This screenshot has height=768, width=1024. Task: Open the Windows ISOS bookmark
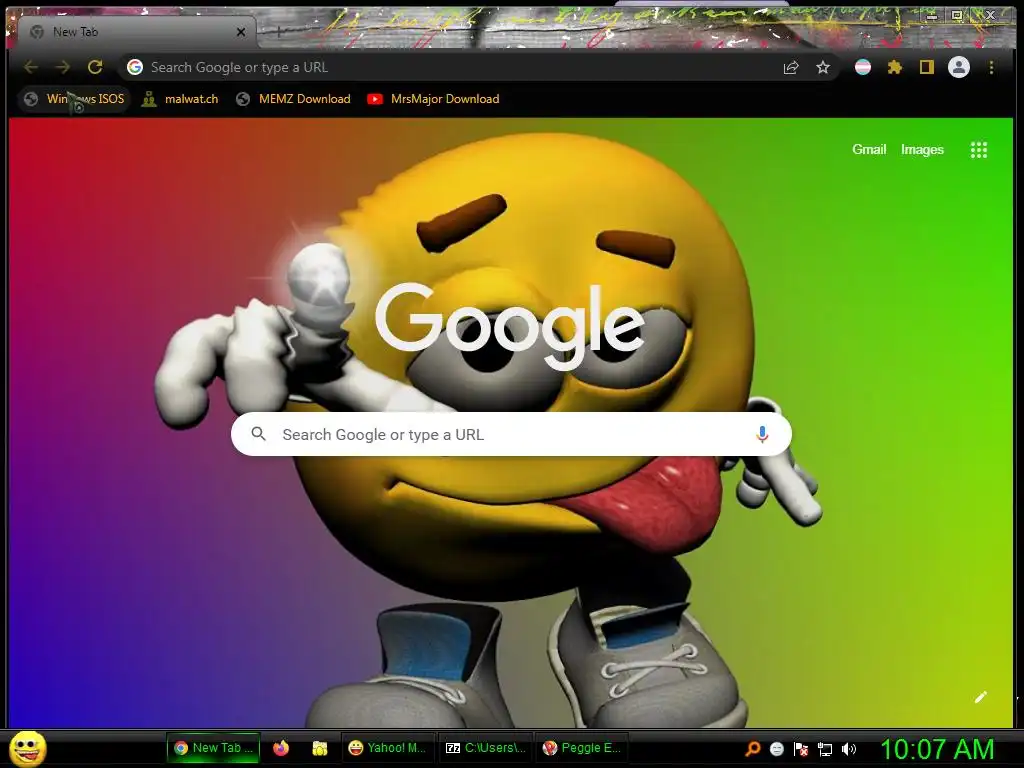click(x=74, y=99)
